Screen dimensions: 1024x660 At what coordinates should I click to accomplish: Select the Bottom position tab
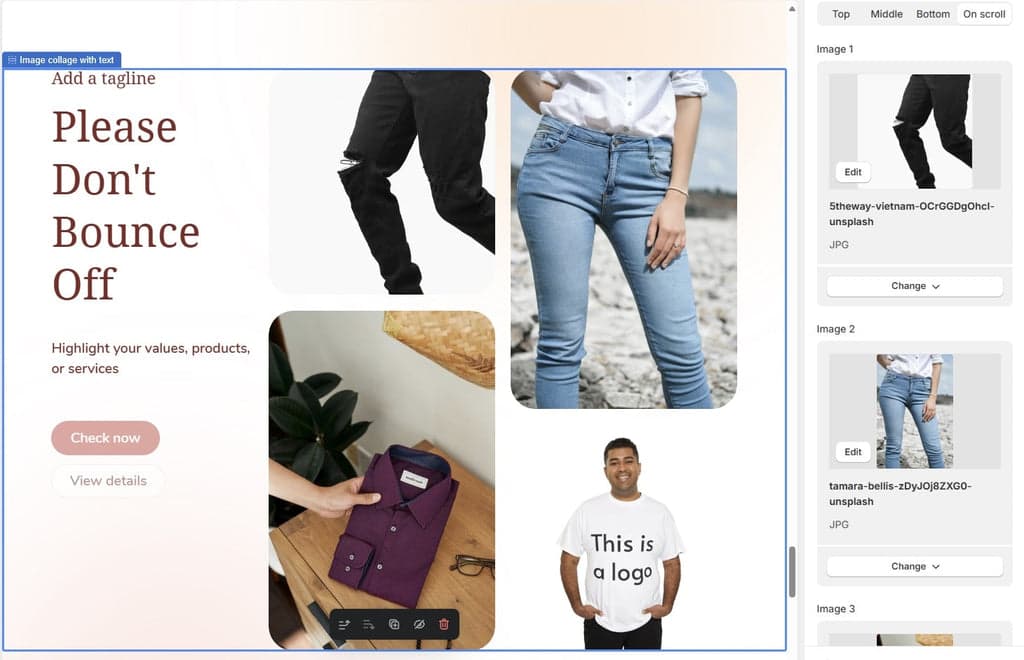[933, 14]
